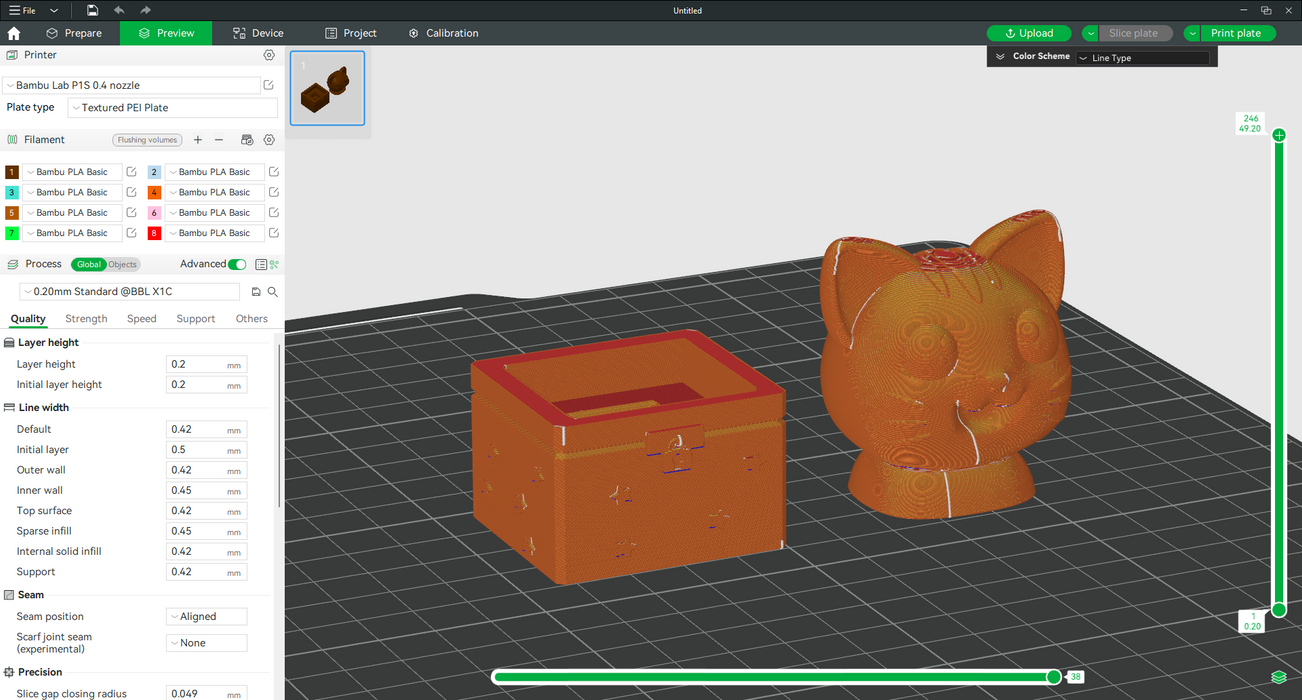The height and width of the screenshot is (700, 1302).
Task: Switch process scope to Objects
Action: pos(122,264)
